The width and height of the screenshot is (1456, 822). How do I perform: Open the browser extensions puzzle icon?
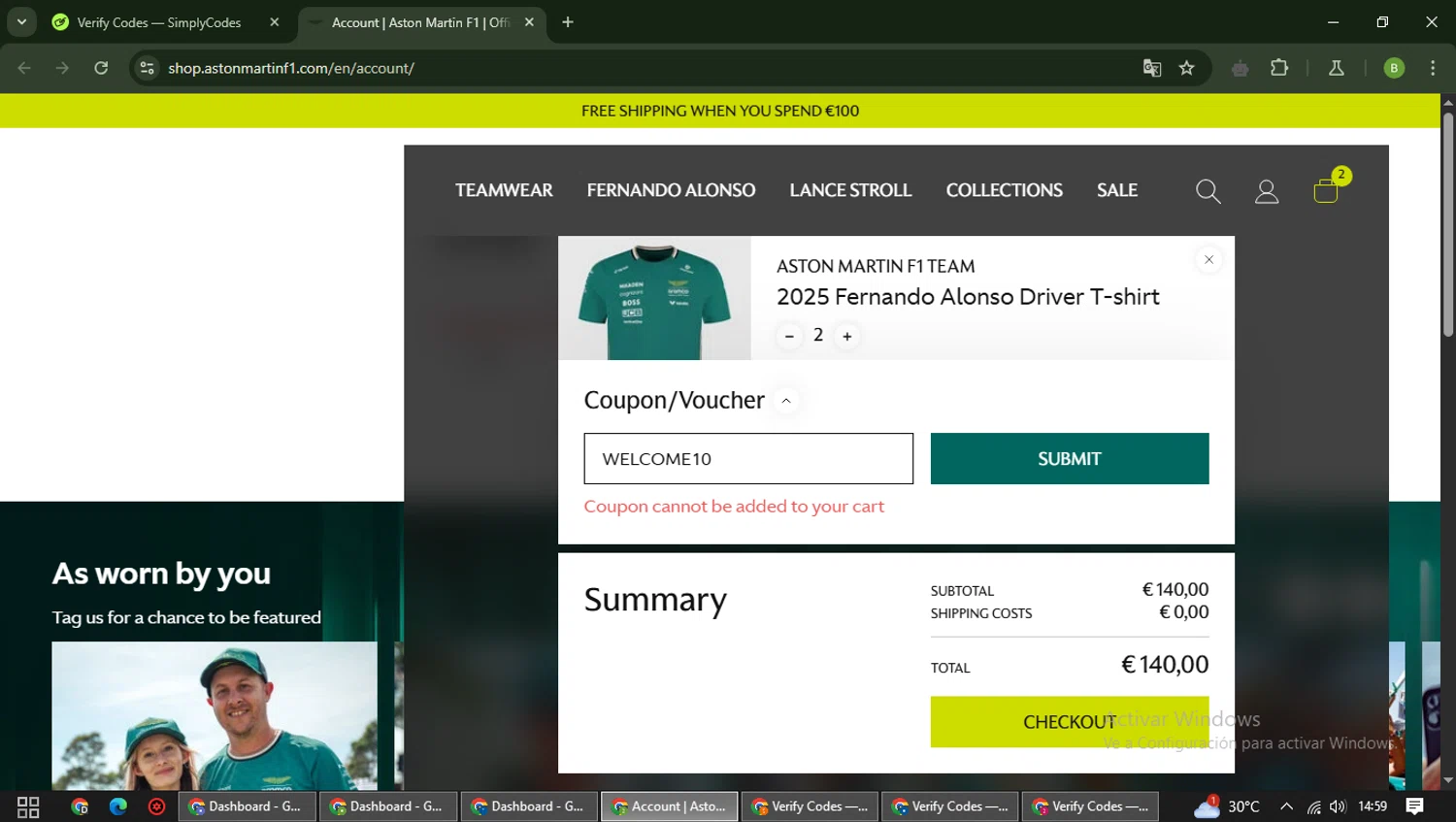[1279, 68]
